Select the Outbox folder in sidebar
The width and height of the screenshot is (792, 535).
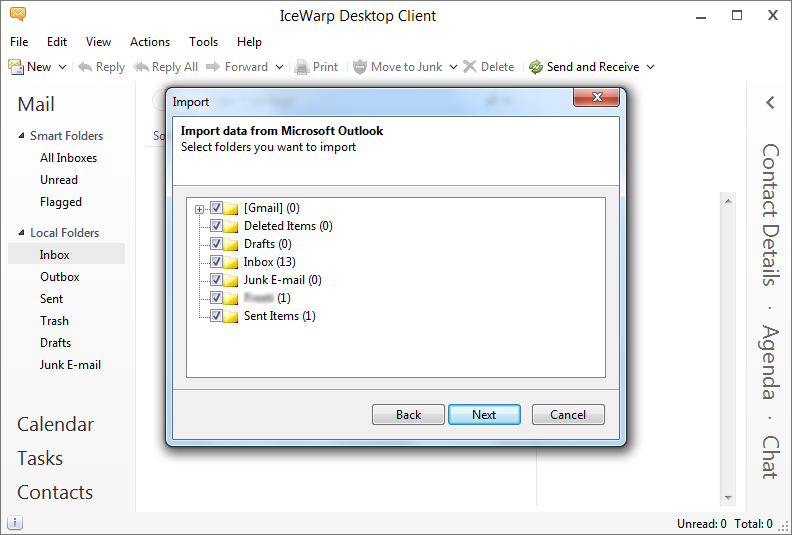point(60,277)
